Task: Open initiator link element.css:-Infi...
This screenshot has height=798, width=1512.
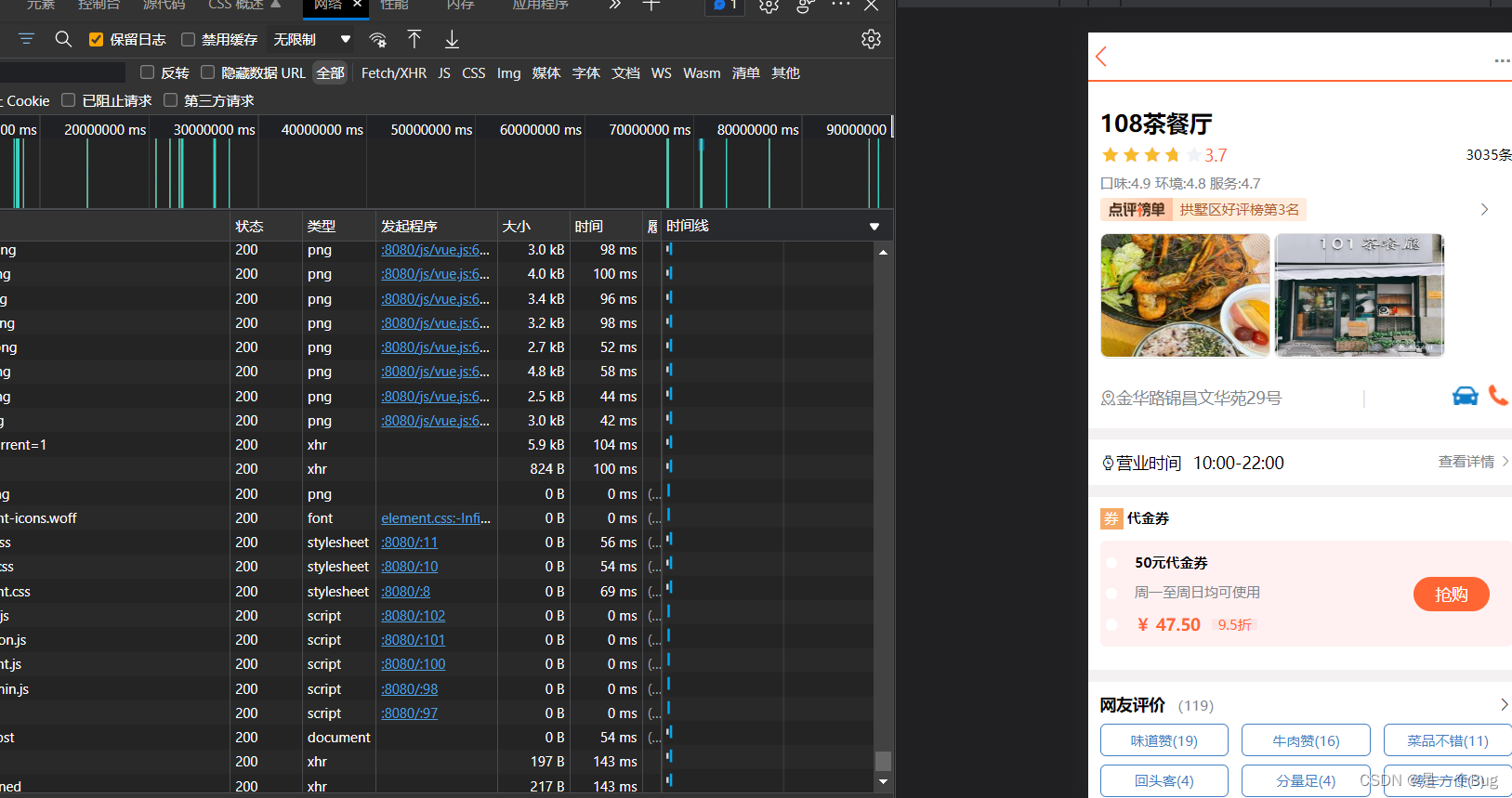Action: click(436, 518)
